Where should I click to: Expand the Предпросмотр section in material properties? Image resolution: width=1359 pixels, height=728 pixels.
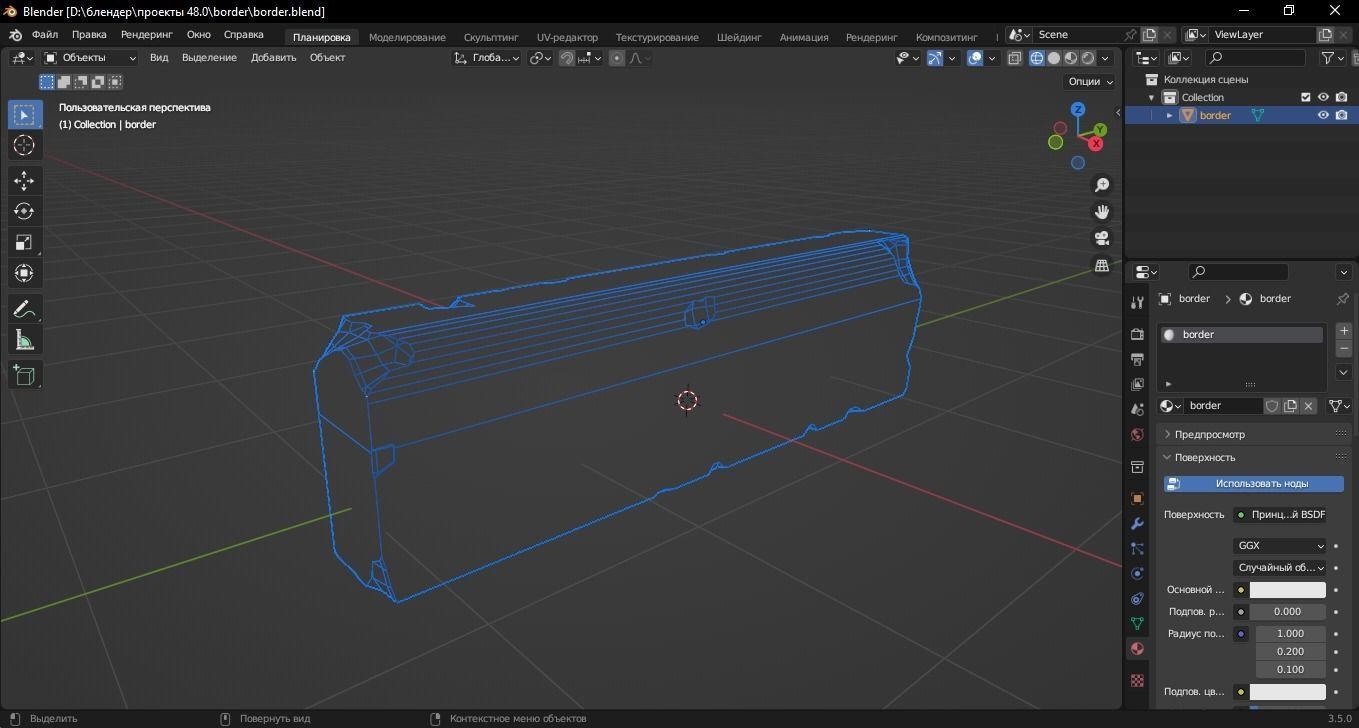[x=1210, y=434]
